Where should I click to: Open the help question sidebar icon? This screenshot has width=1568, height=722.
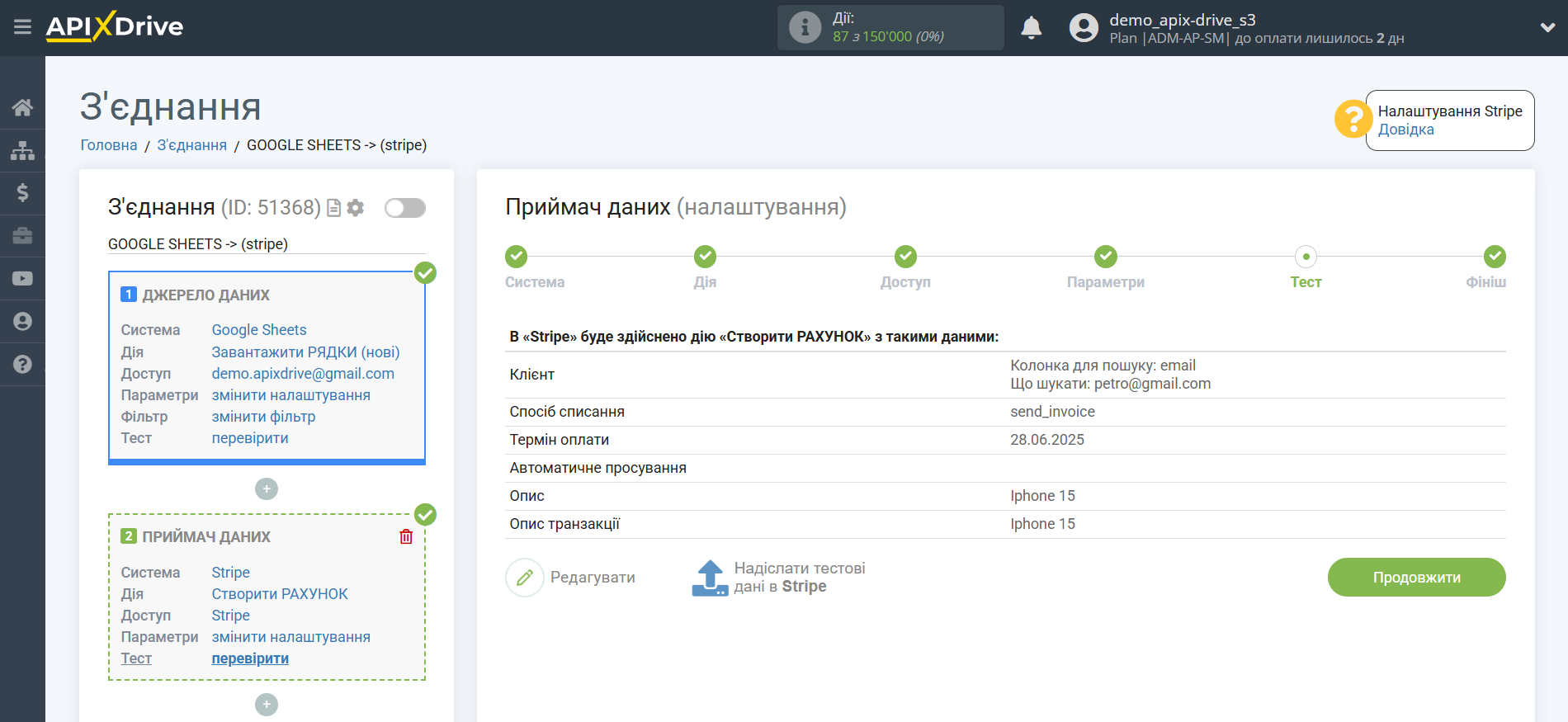(22, 365)
